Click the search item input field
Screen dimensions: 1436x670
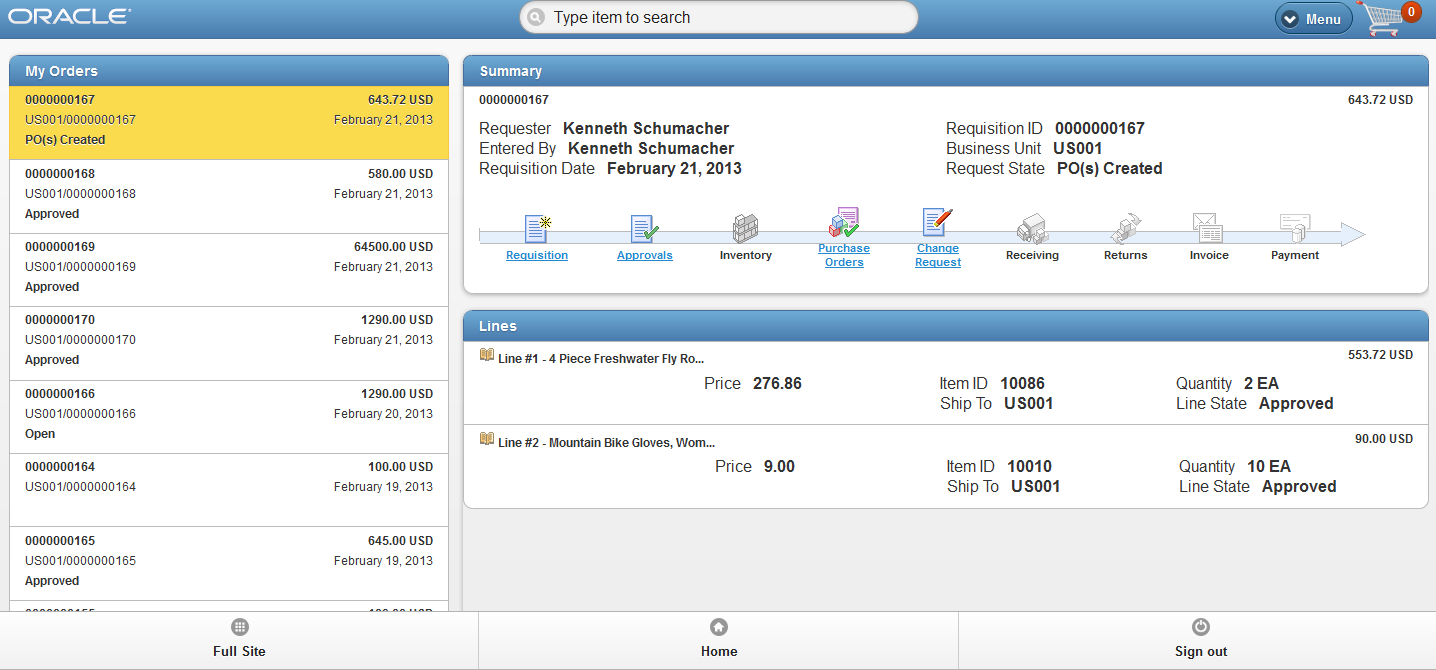(719, 17)
